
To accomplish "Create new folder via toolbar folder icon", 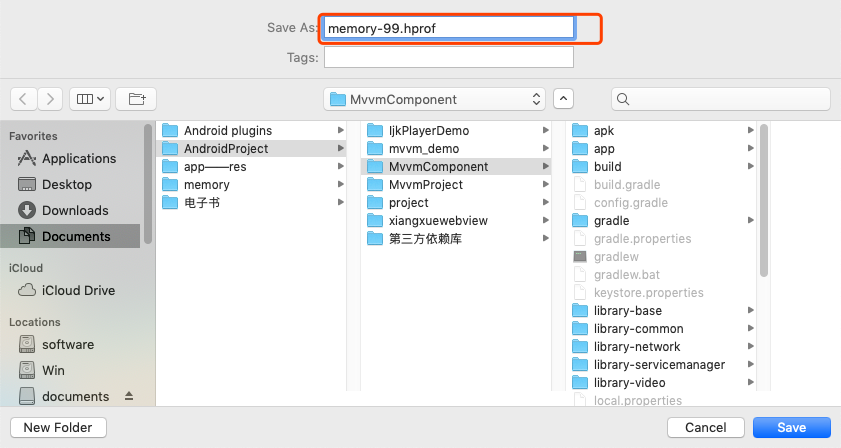I will (x=136, y=99).
